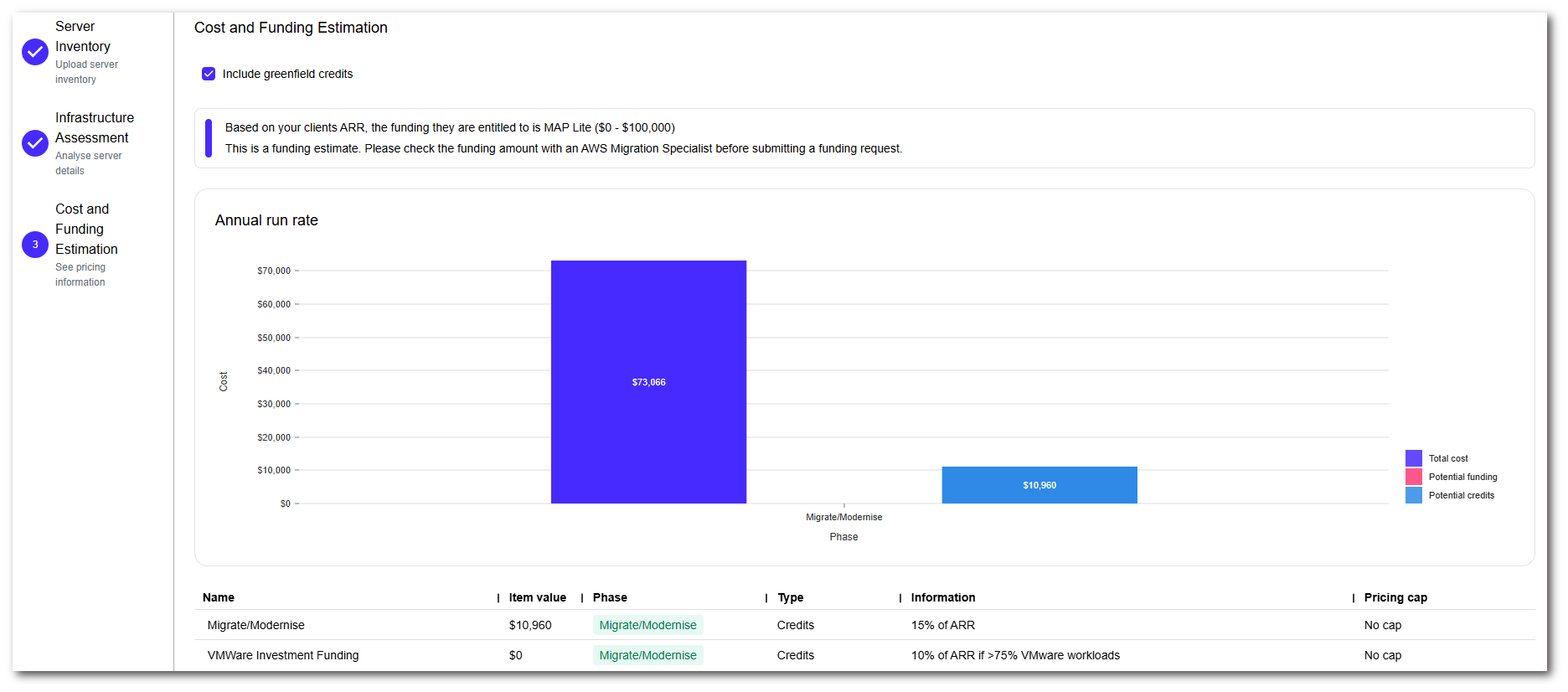
Task: Sort table by Name column header
Action: pos(219,597)
